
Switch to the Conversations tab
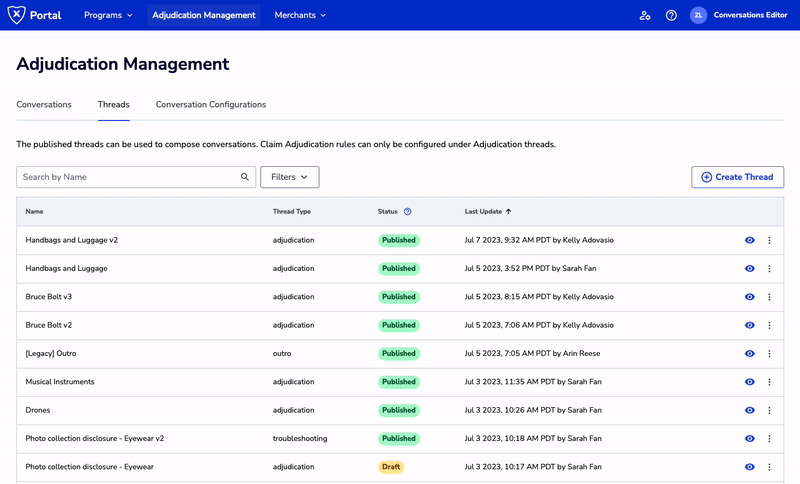coord(44,104)
